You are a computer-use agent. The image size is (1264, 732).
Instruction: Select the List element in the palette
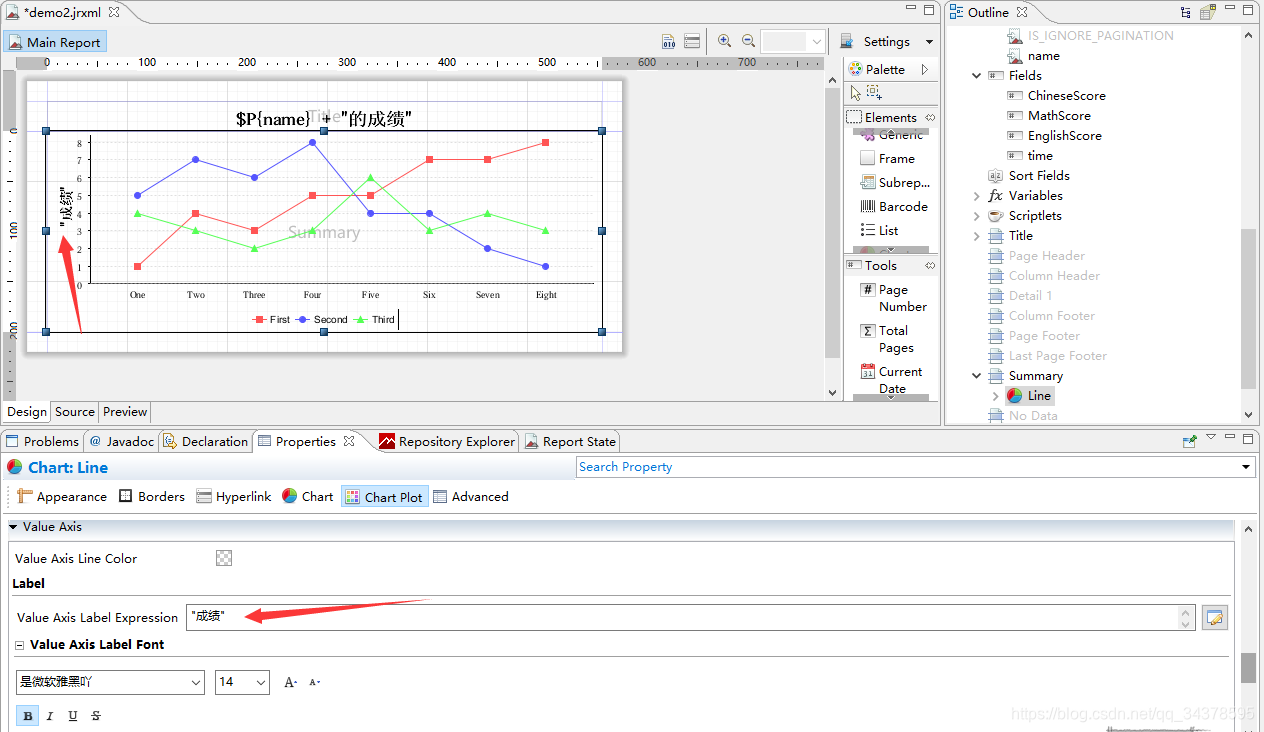pyautogui.click(x=885, y=230)
